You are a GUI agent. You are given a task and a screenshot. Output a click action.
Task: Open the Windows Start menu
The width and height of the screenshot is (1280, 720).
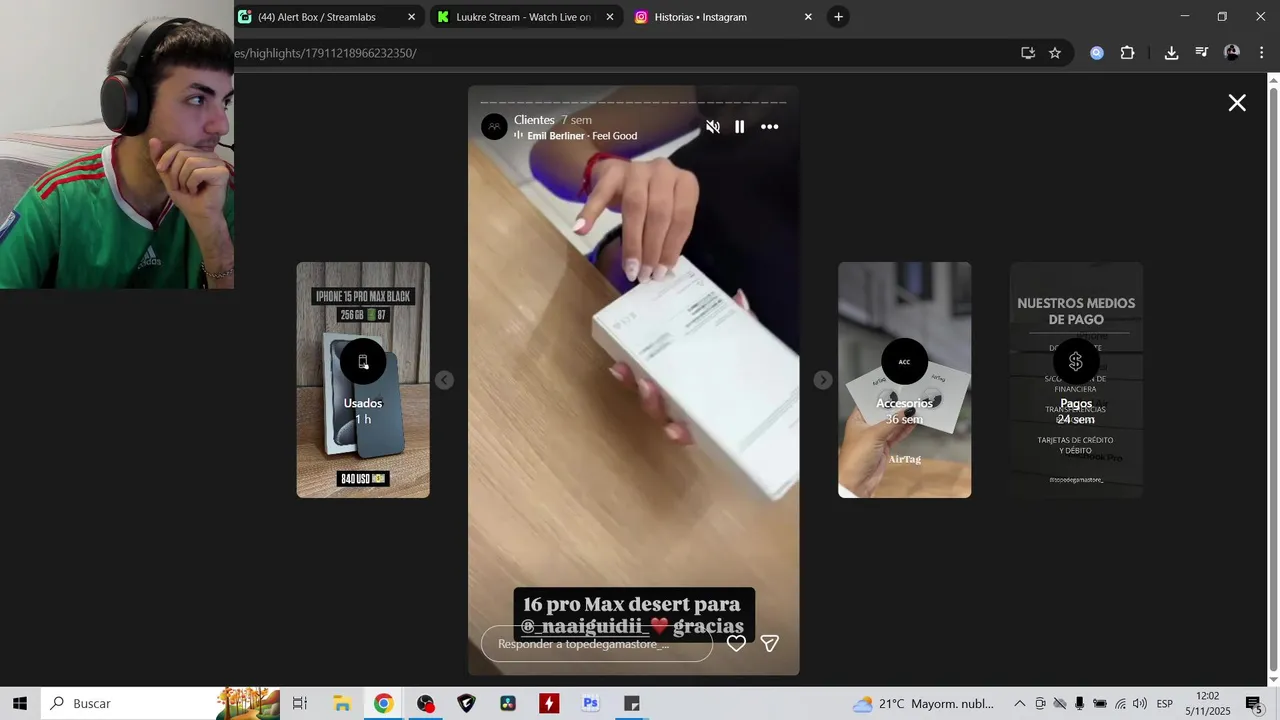tap(20, 703)
